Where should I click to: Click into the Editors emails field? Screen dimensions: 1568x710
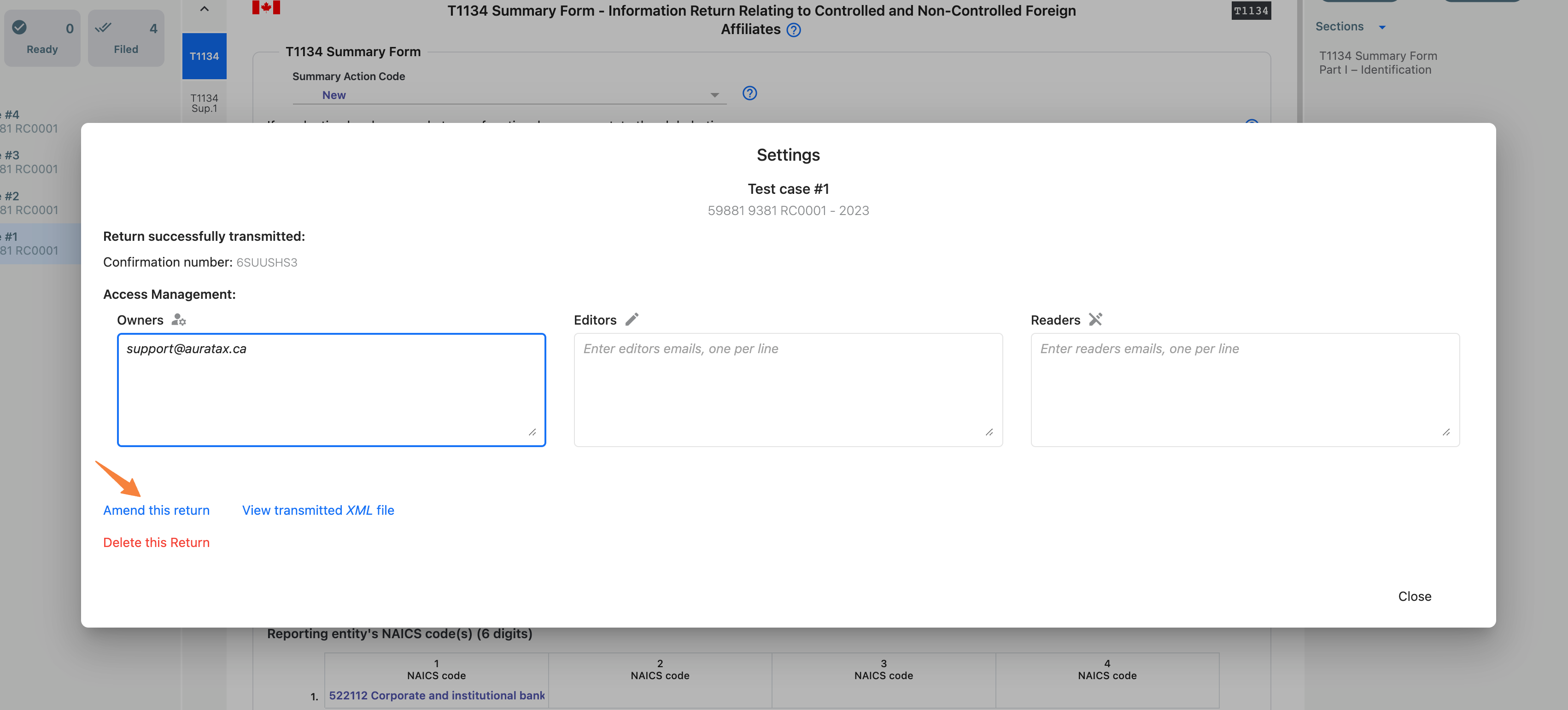788,390
